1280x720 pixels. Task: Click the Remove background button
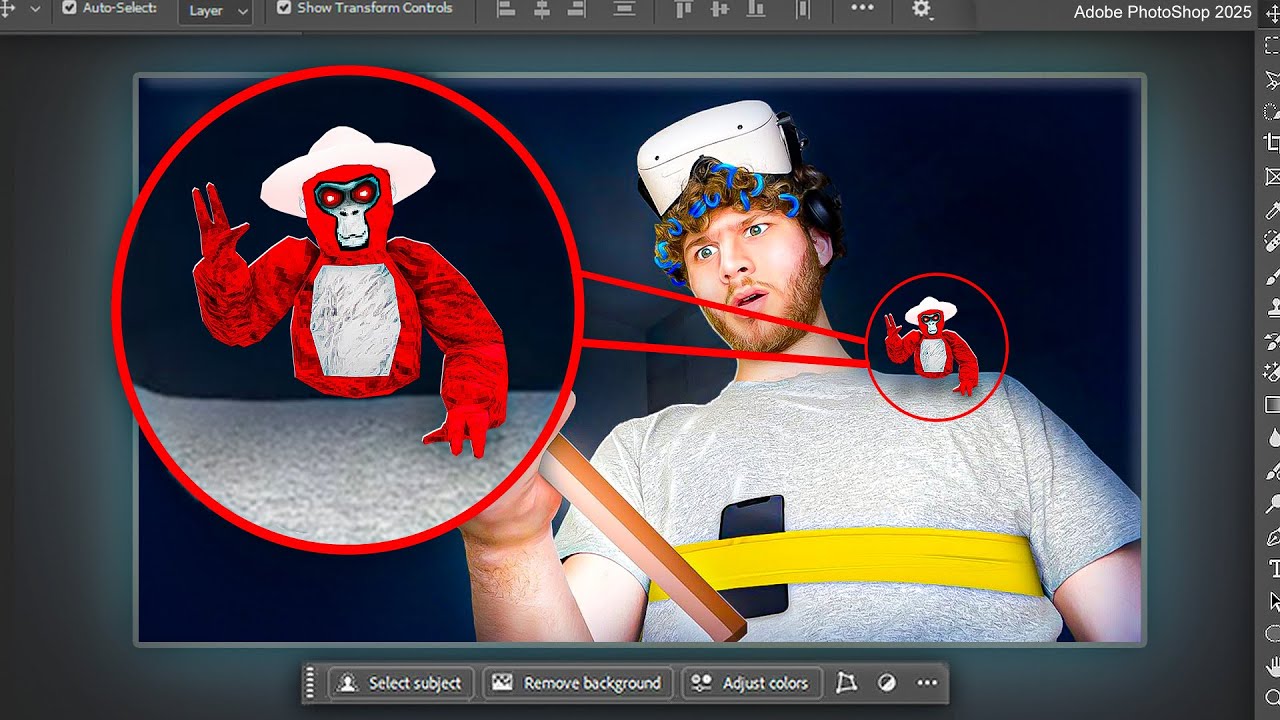pos(577,683)
